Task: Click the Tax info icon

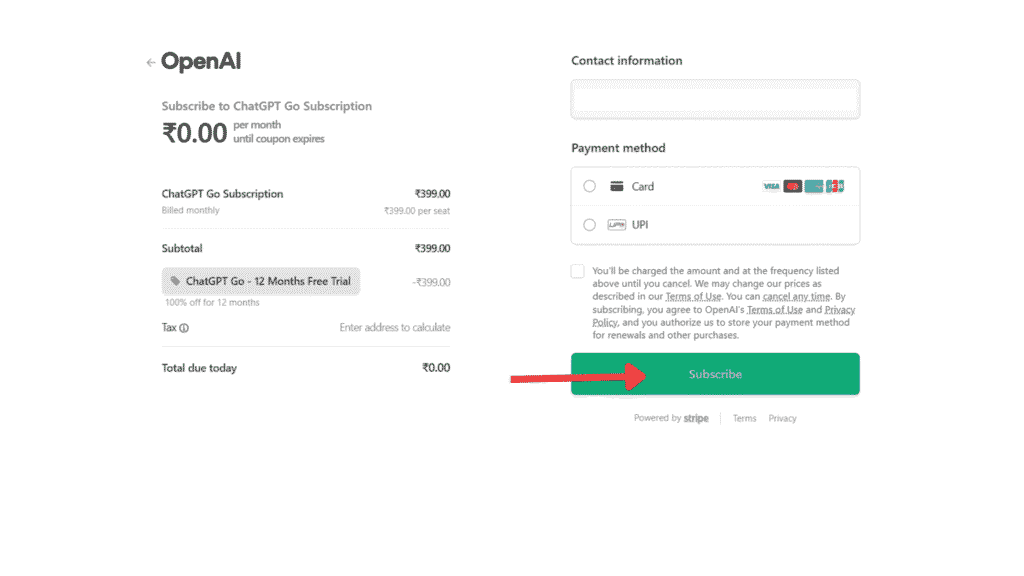Action: [184, 328]
